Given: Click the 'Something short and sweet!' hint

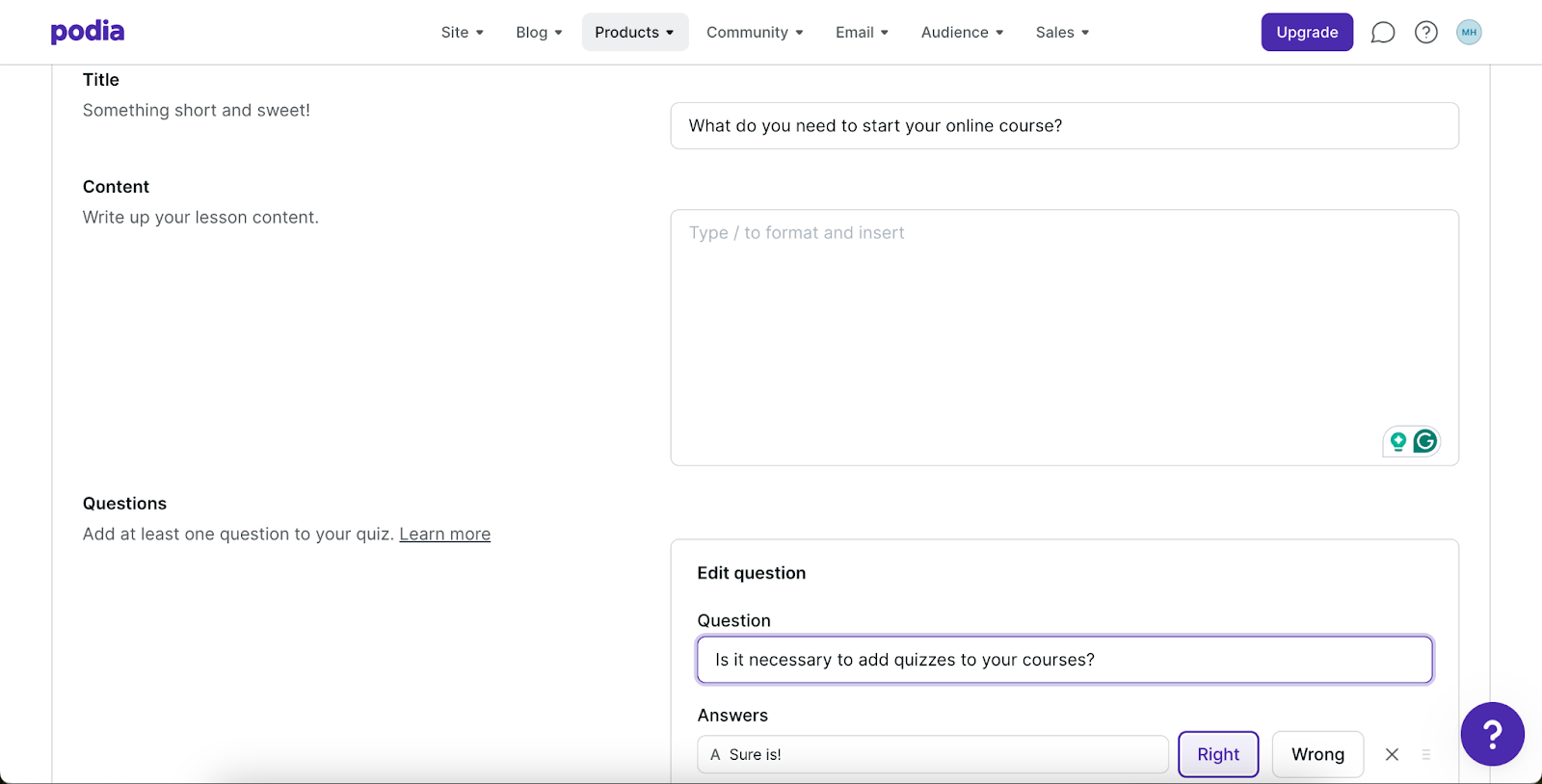Looking at the screenshot, I should [197, 111].
